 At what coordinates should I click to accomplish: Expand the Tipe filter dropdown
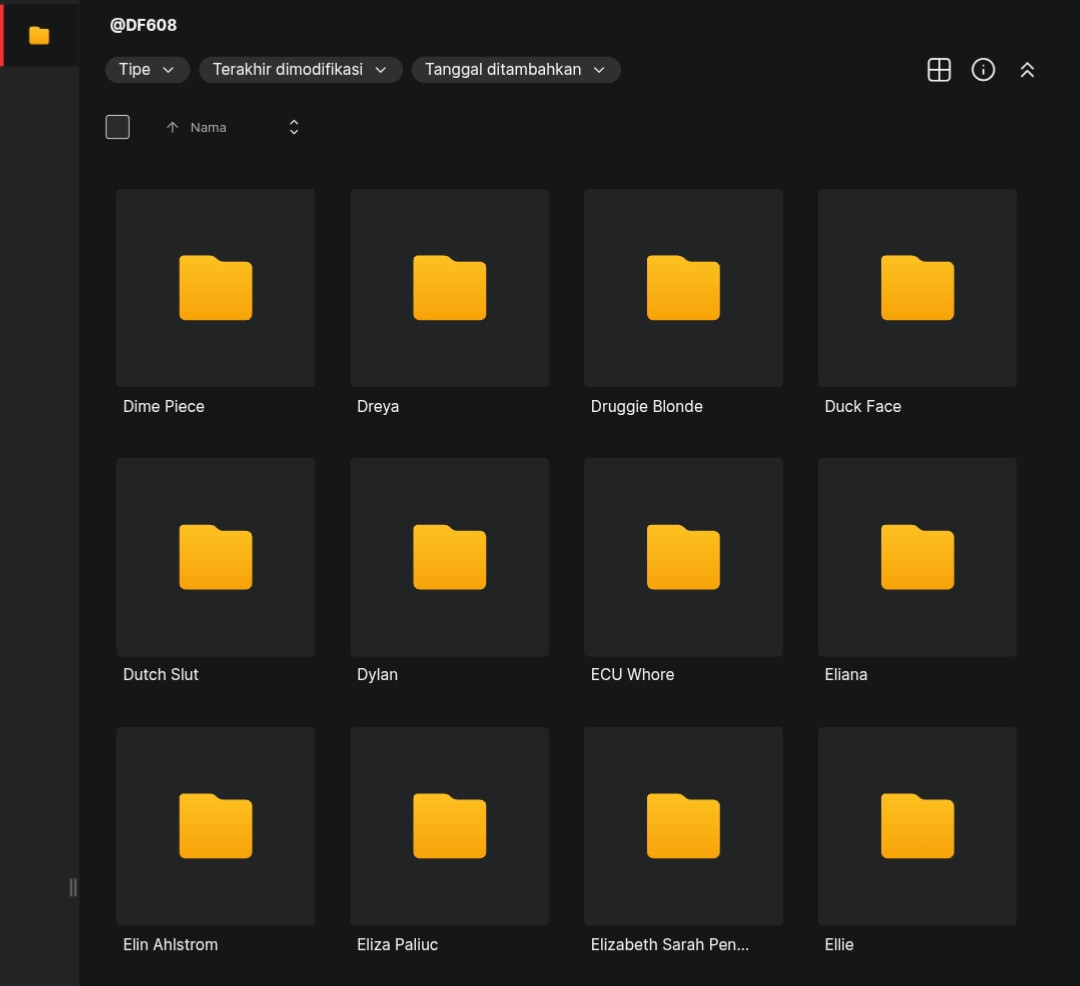pyautogui.click(x=147, y=70)
